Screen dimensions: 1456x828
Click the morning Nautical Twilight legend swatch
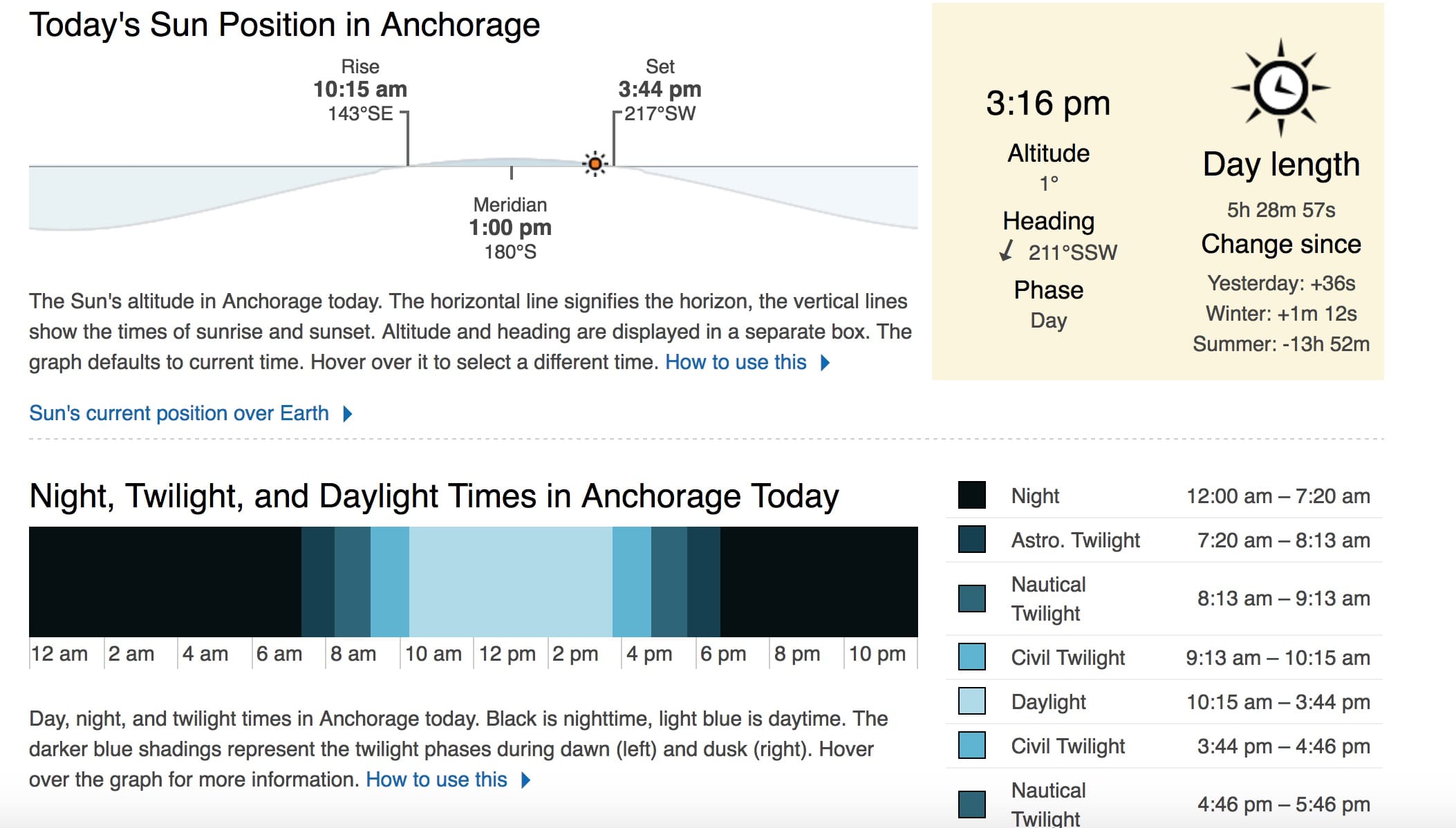pos(971,599)
